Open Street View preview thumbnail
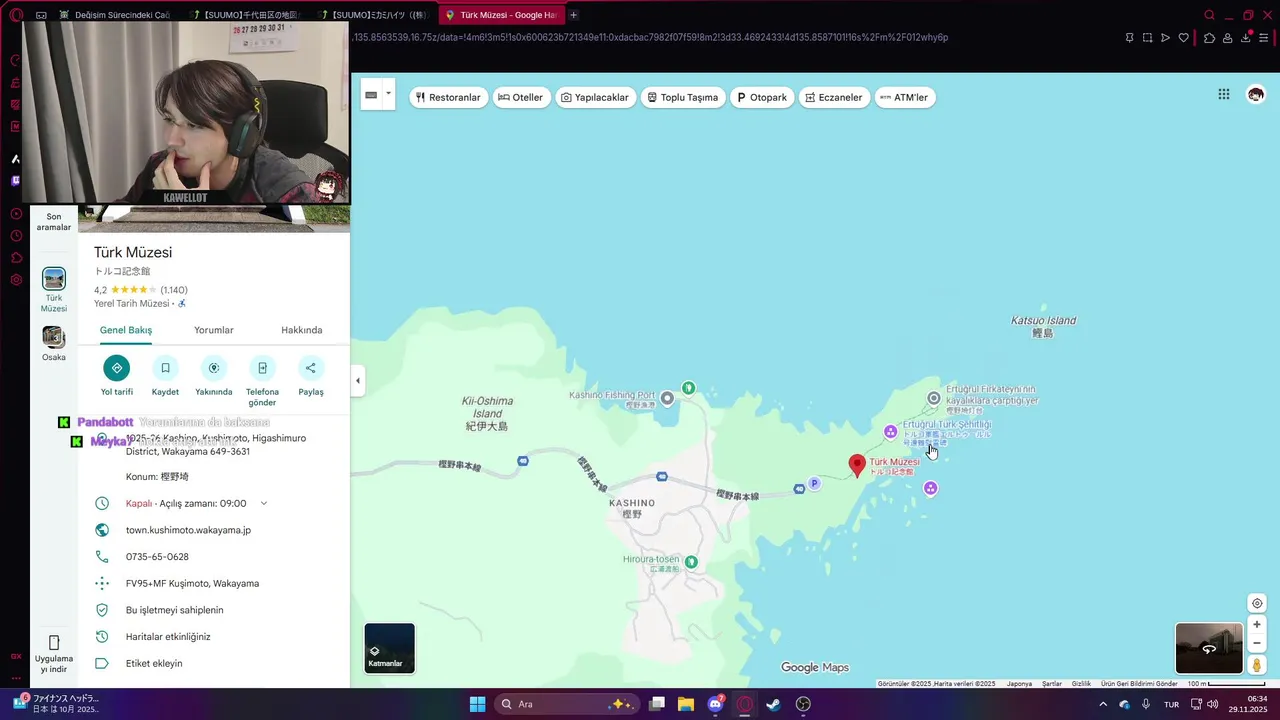Image resolution: width=1280 pixels, height=720 pixels. coord(1209,648)
